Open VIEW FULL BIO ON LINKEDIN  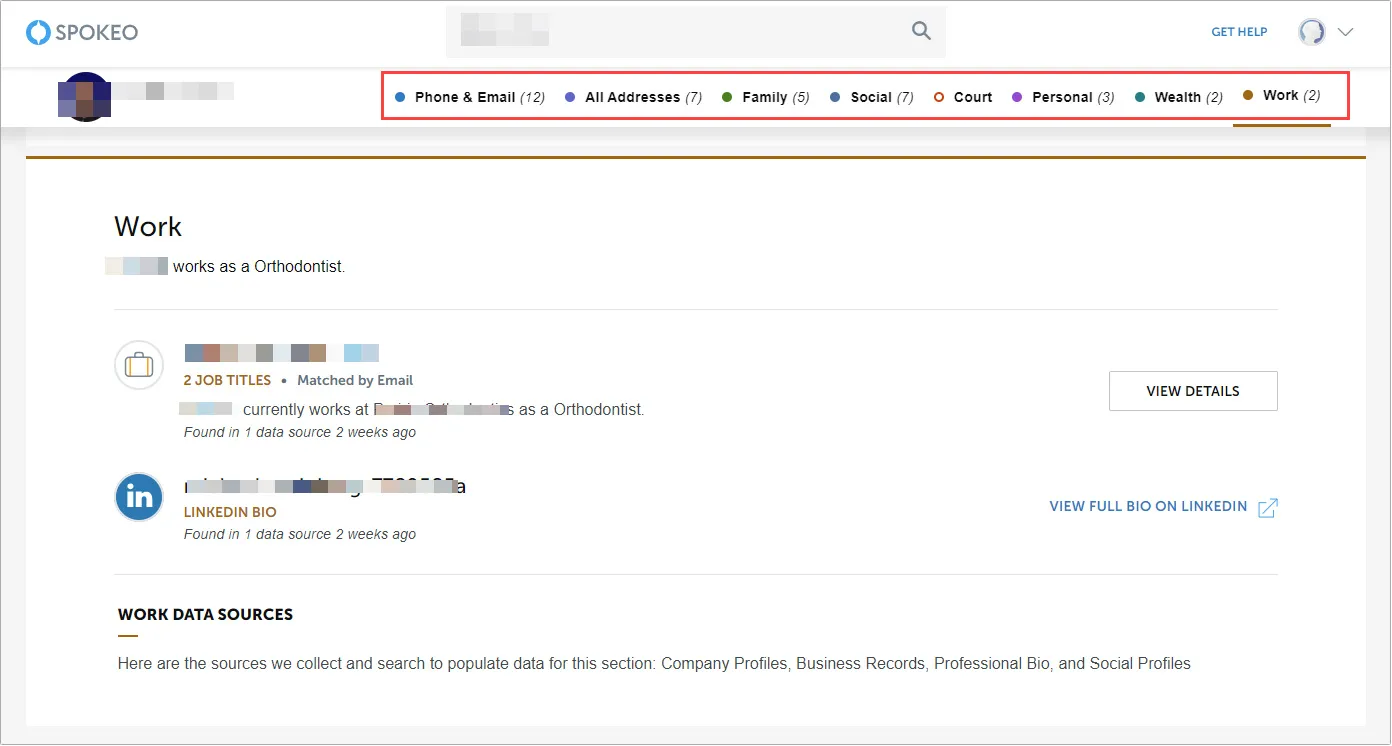1146,507
